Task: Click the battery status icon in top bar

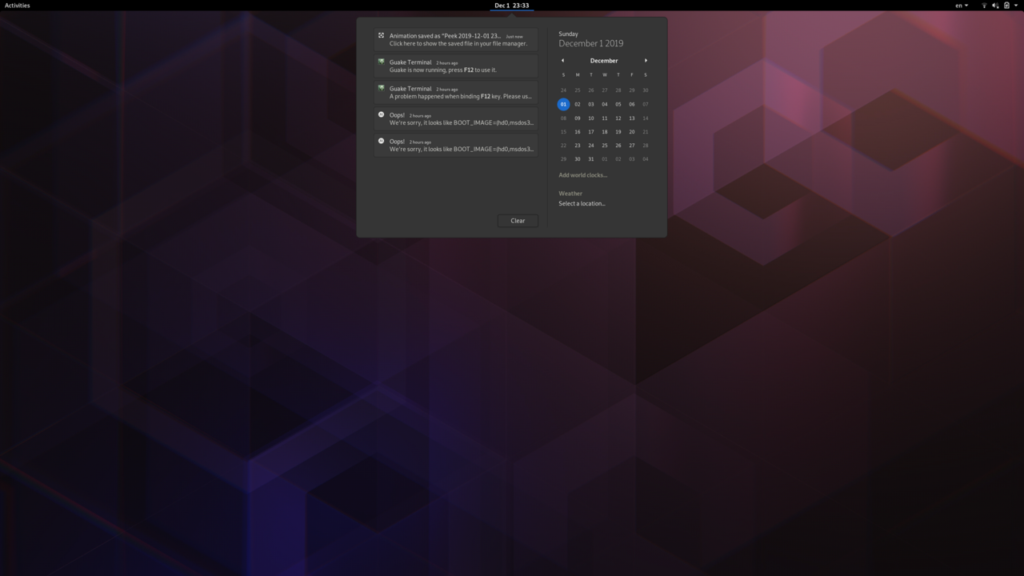Action: [x=1006, y=5]
